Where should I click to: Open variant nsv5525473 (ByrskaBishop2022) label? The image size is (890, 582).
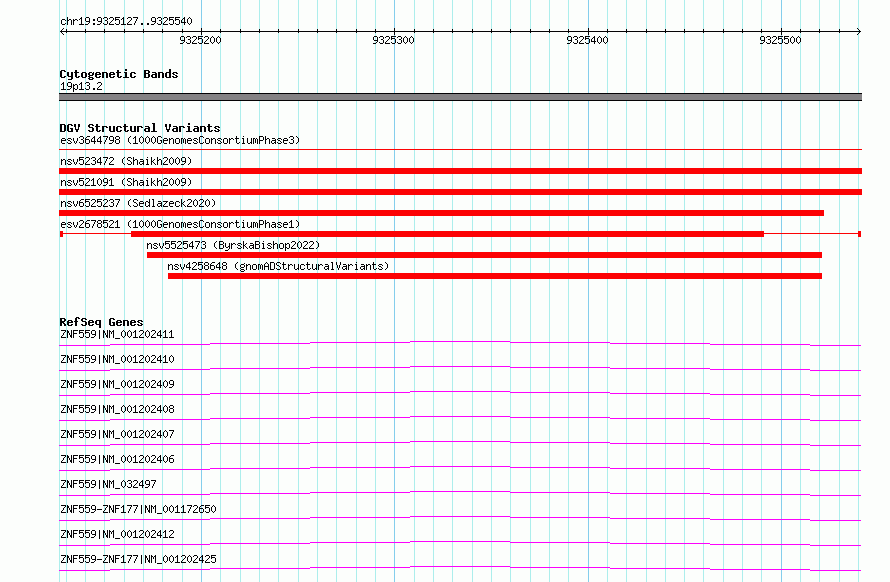233,245
